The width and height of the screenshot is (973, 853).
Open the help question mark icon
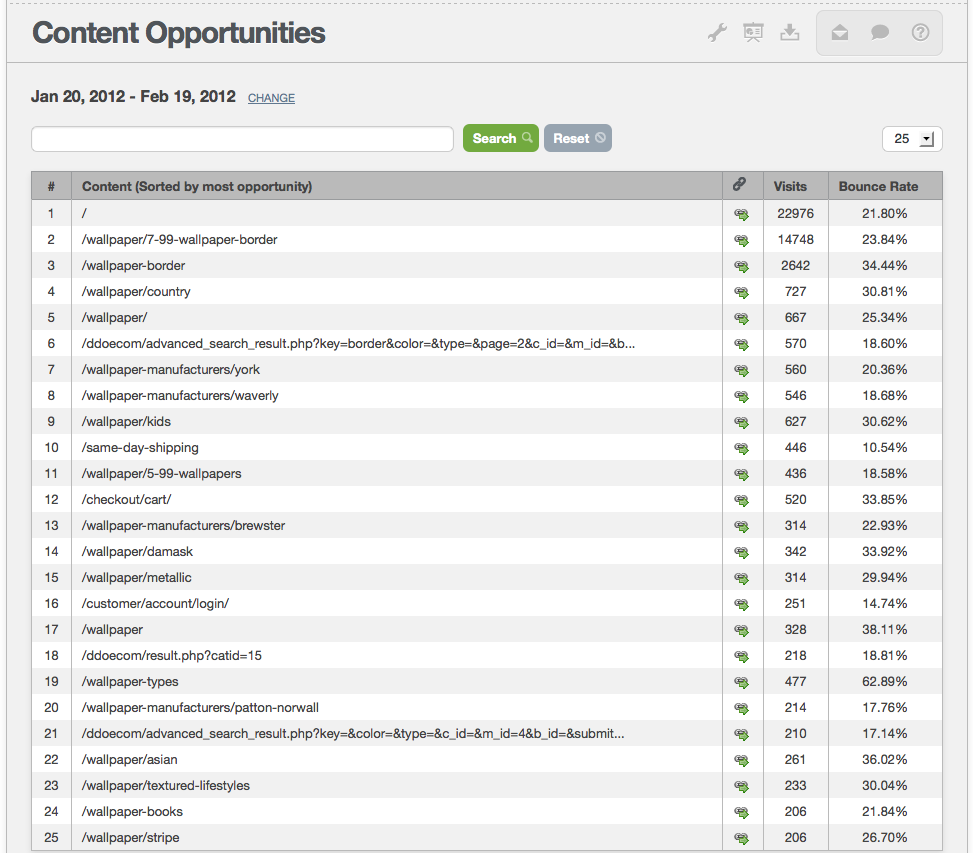click(919, 32)
